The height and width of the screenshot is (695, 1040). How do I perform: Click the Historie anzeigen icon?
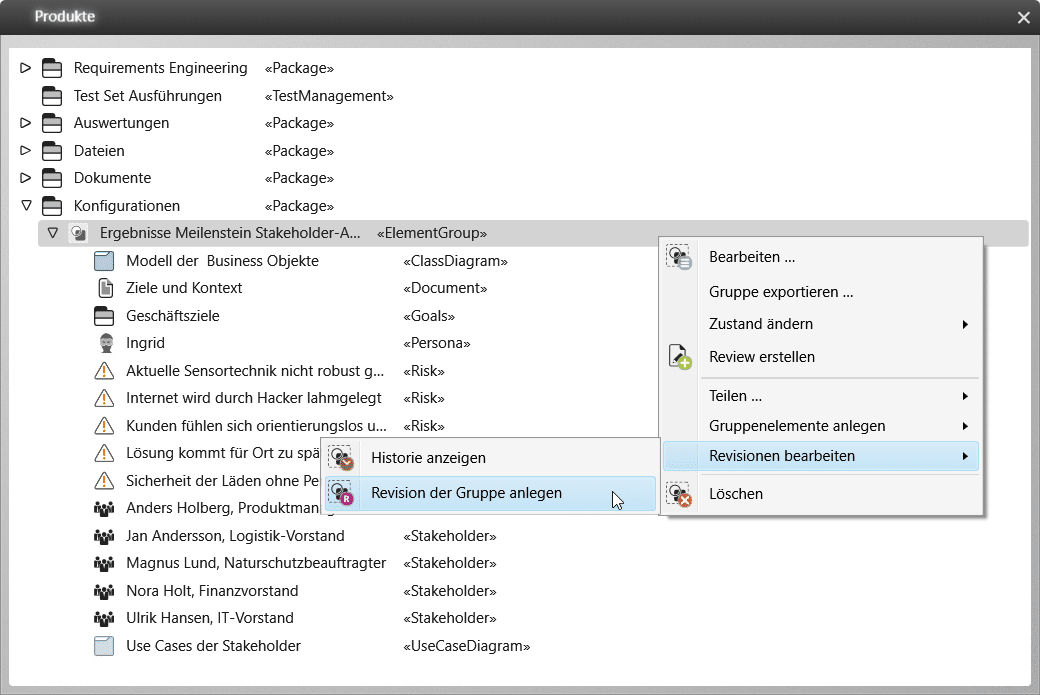pyautogui.click(x=342, y=458)
